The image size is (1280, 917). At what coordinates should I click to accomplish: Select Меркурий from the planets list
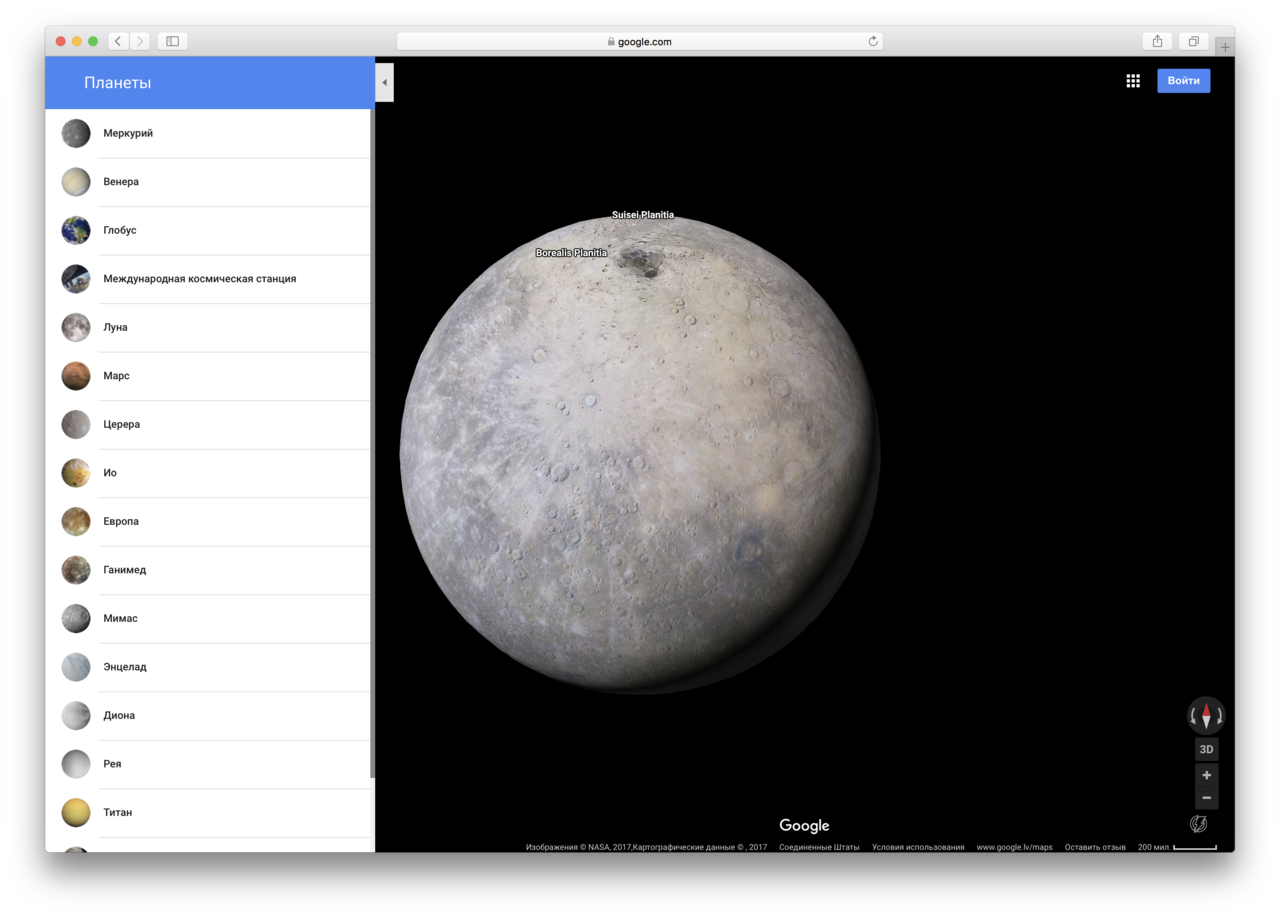point(128,133)
